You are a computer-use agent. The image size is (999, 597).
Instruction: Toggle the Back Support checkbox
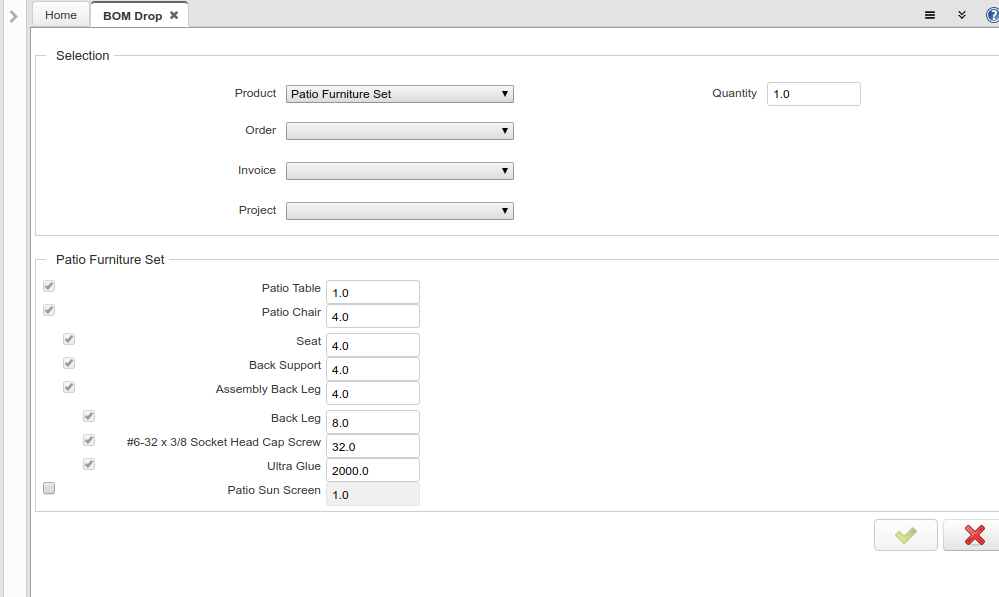[69, 363]
